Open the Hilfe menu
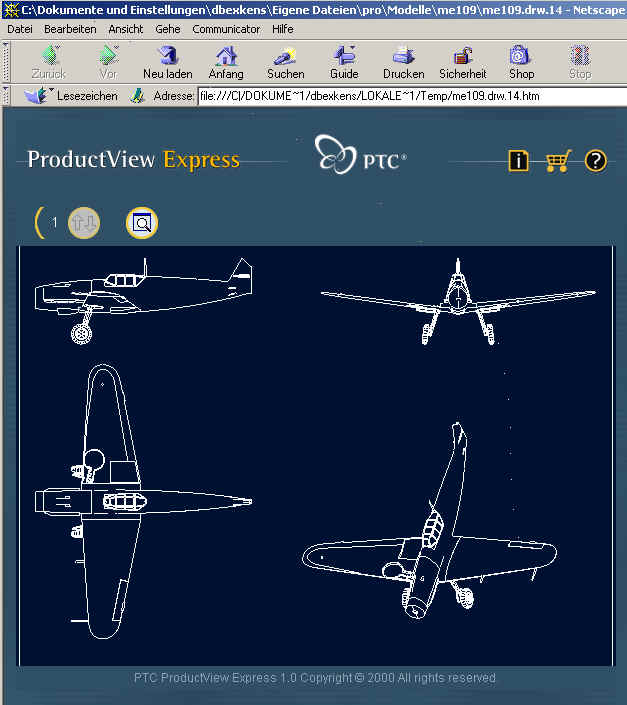Viewport: 627px width, 705px height. [283, 29]
